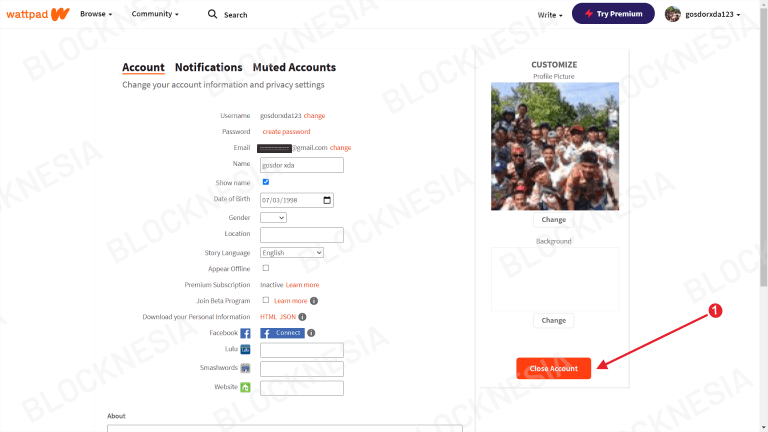Click into the Location input field
The height and width of the screenshot is (432, 768).
click(302, 235)
